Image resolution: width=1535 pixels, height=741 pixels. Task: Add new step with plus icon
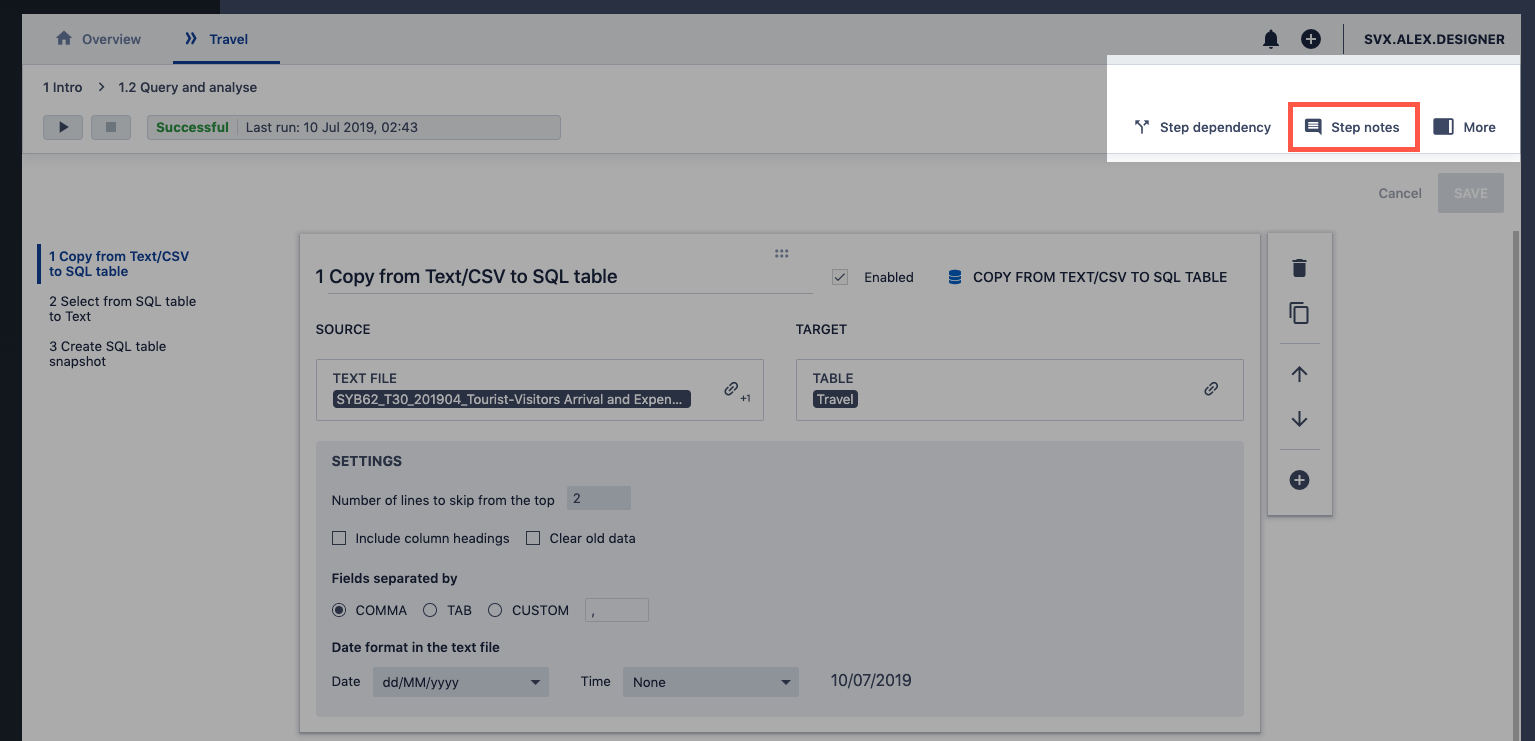(1299, 480)
